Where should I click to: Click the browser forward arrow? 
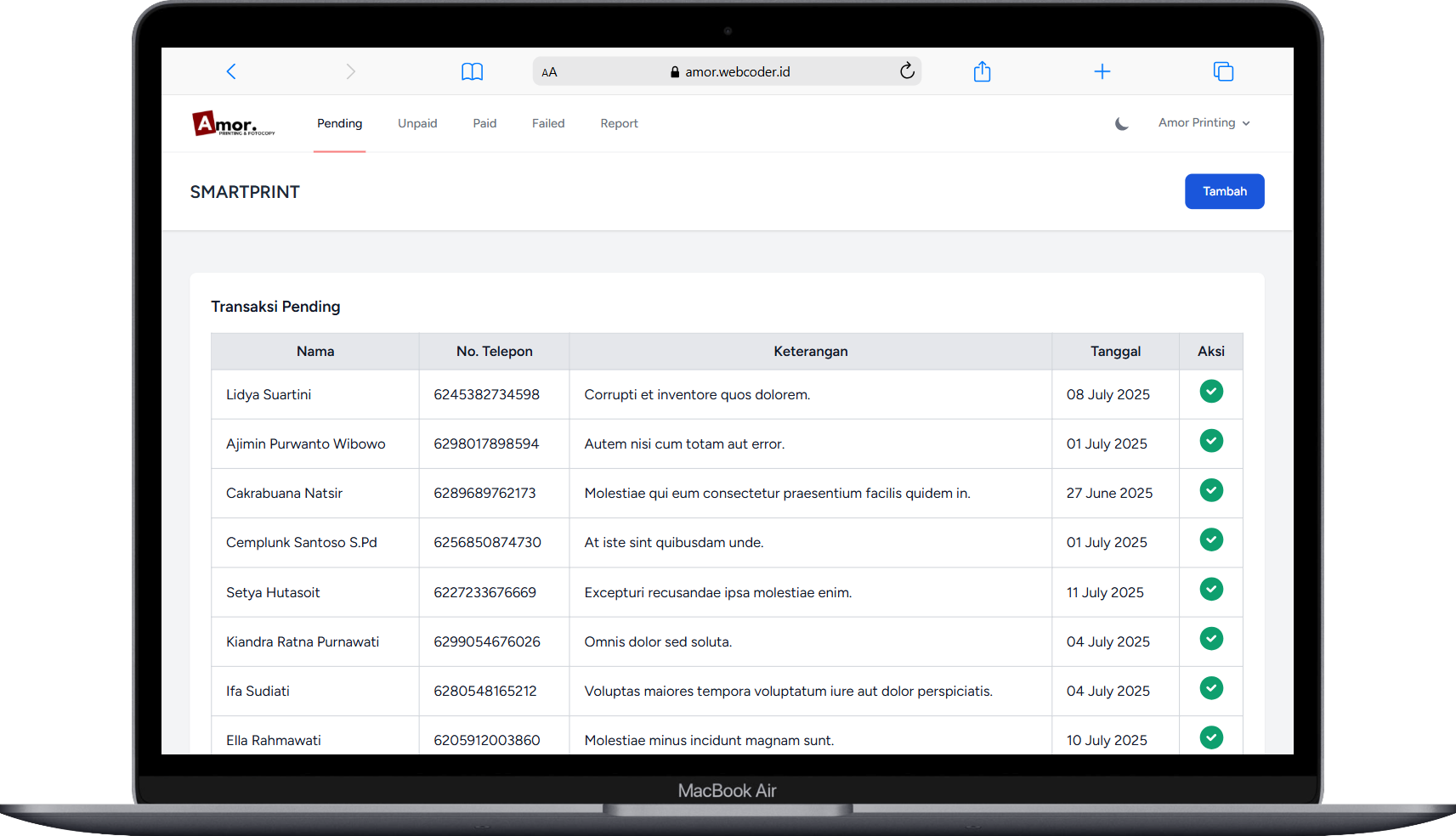click(351, 71)
